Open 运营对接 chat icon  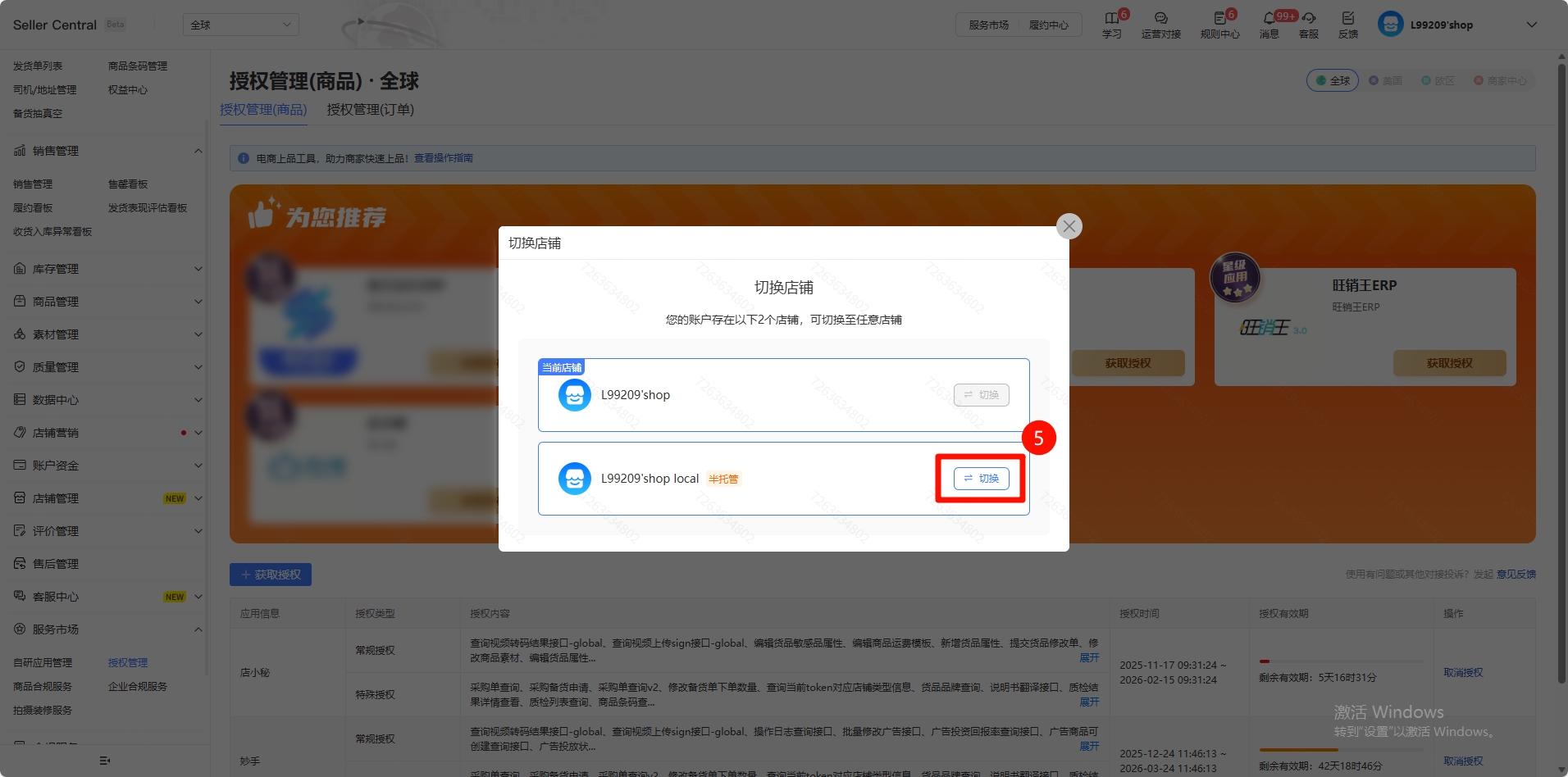click(1160, 19)
